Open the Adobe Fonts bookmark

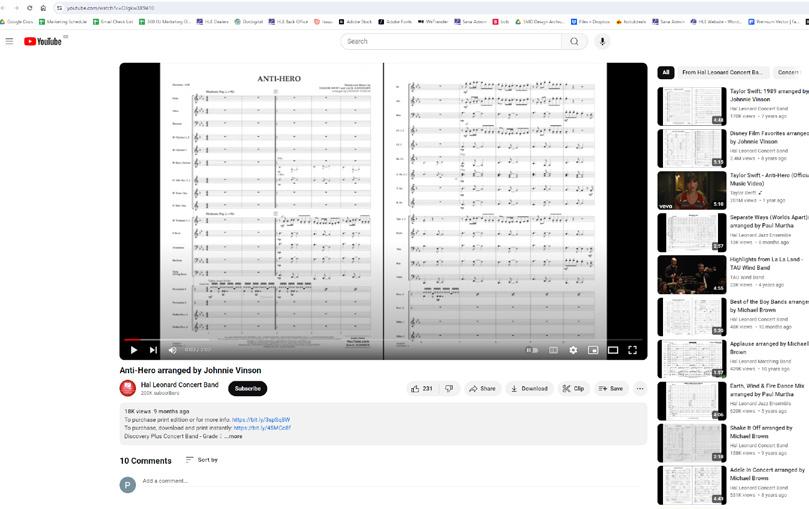click(395, 22)
